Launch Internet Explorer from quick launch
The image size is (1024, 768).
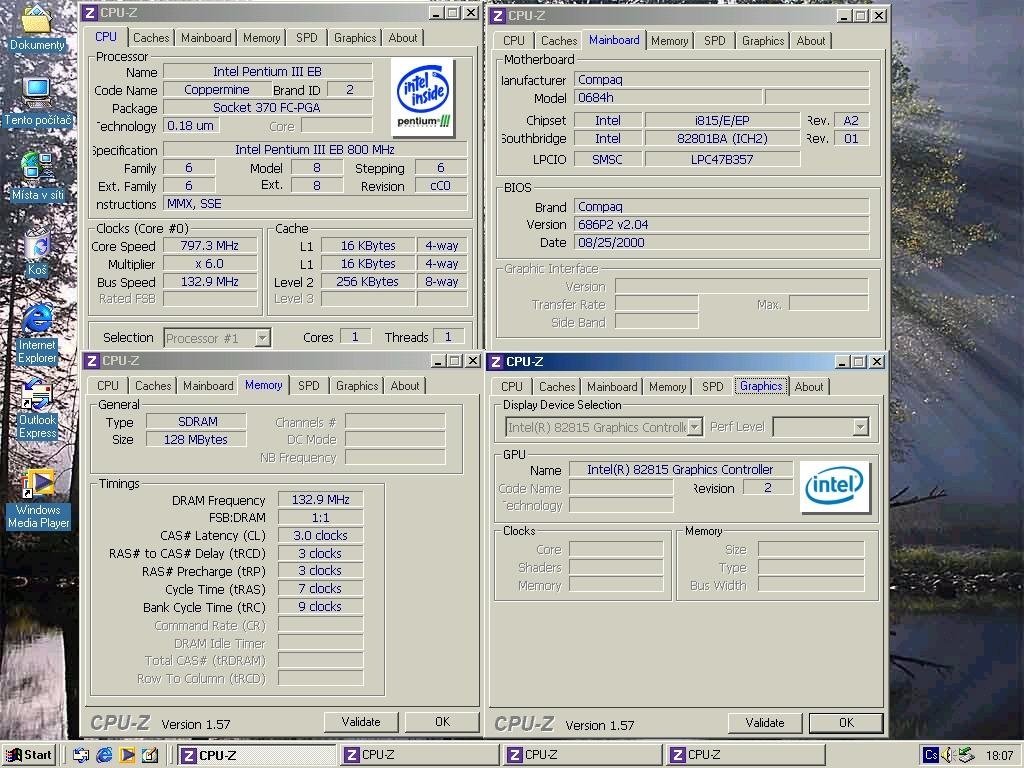104,755
